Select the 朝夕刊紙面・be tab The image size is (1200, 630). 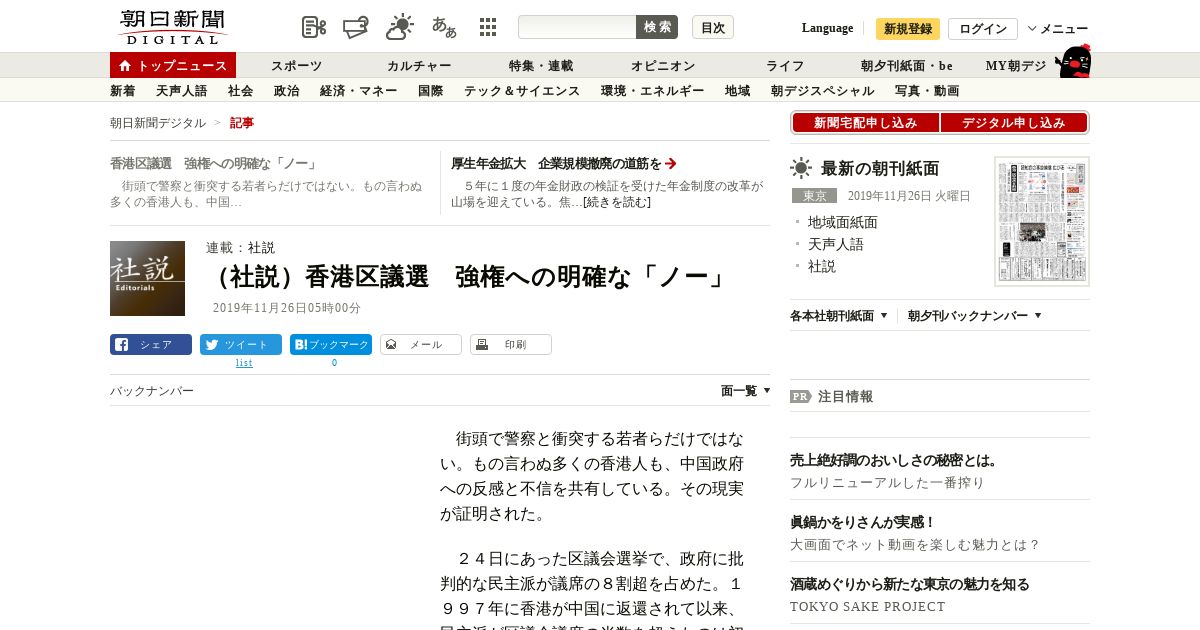(907, 66)
